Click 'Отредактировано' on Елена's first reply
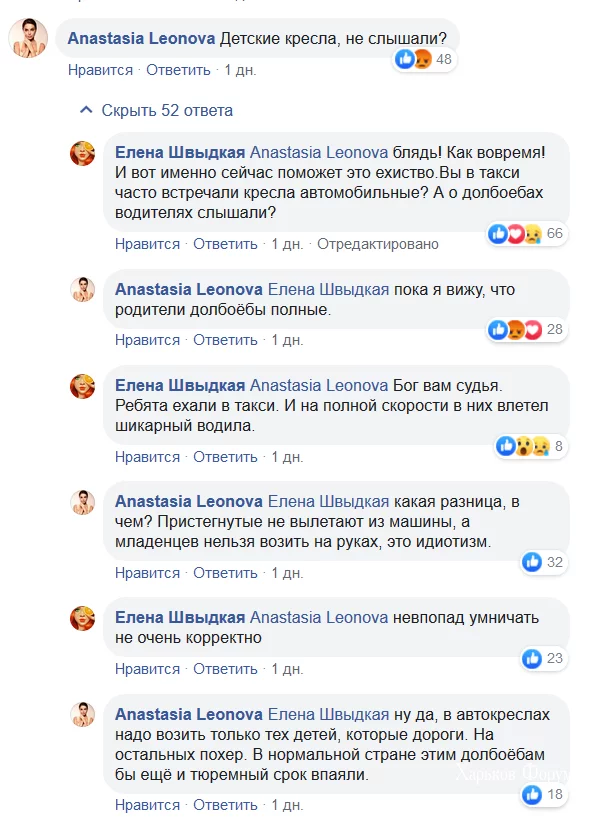 click(x=378, y=244)
